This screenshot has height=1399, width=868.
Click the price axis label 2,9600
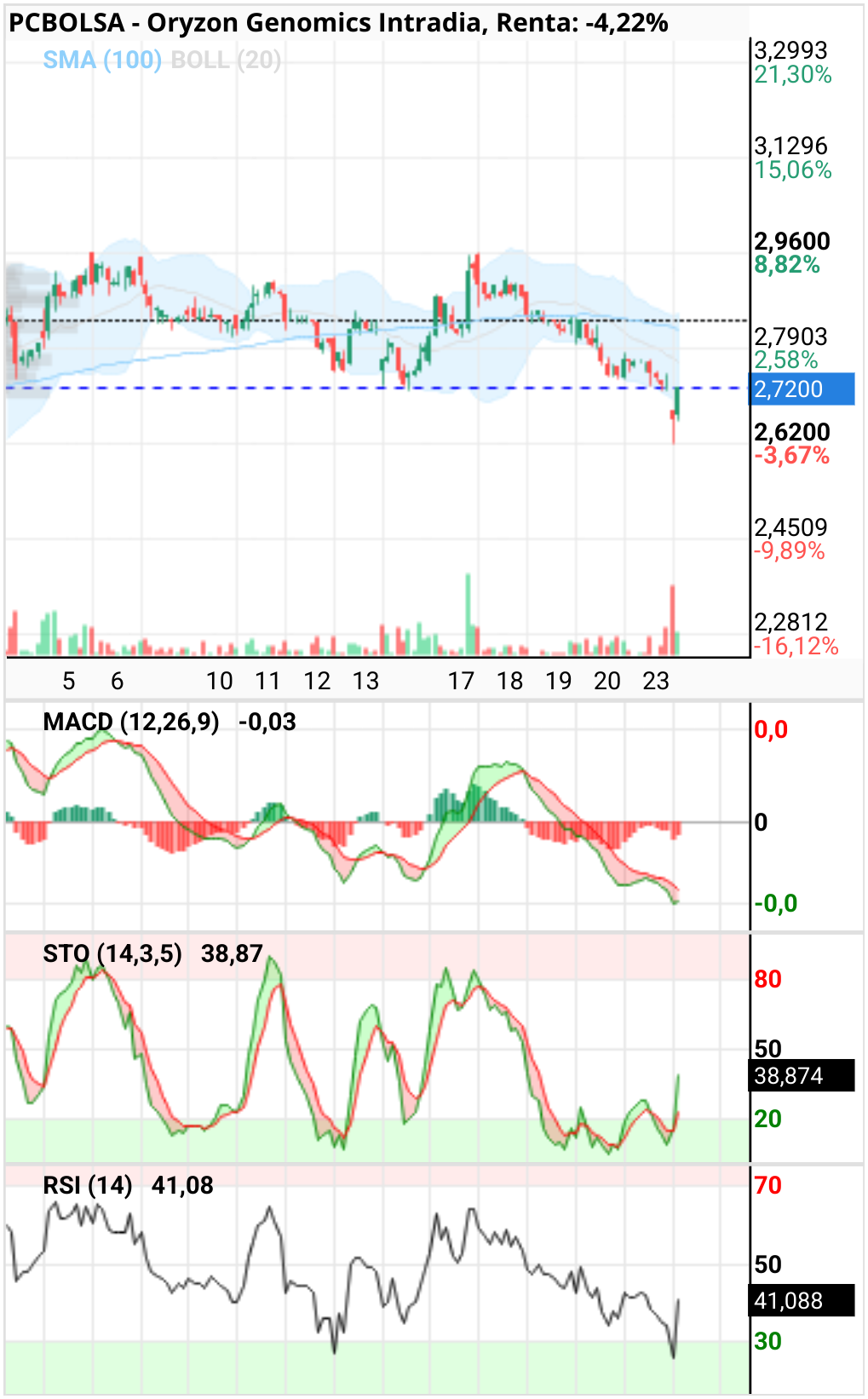pyautogui.click(x=792, y=241)
